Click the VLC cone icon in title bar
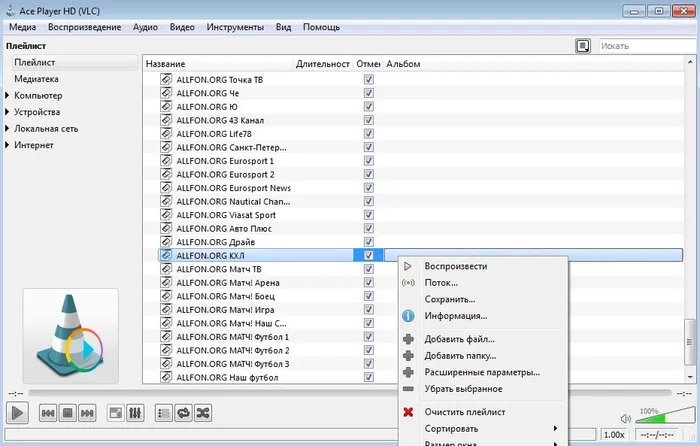Viewport: 700px width, 446px height. tap(10, 10)
